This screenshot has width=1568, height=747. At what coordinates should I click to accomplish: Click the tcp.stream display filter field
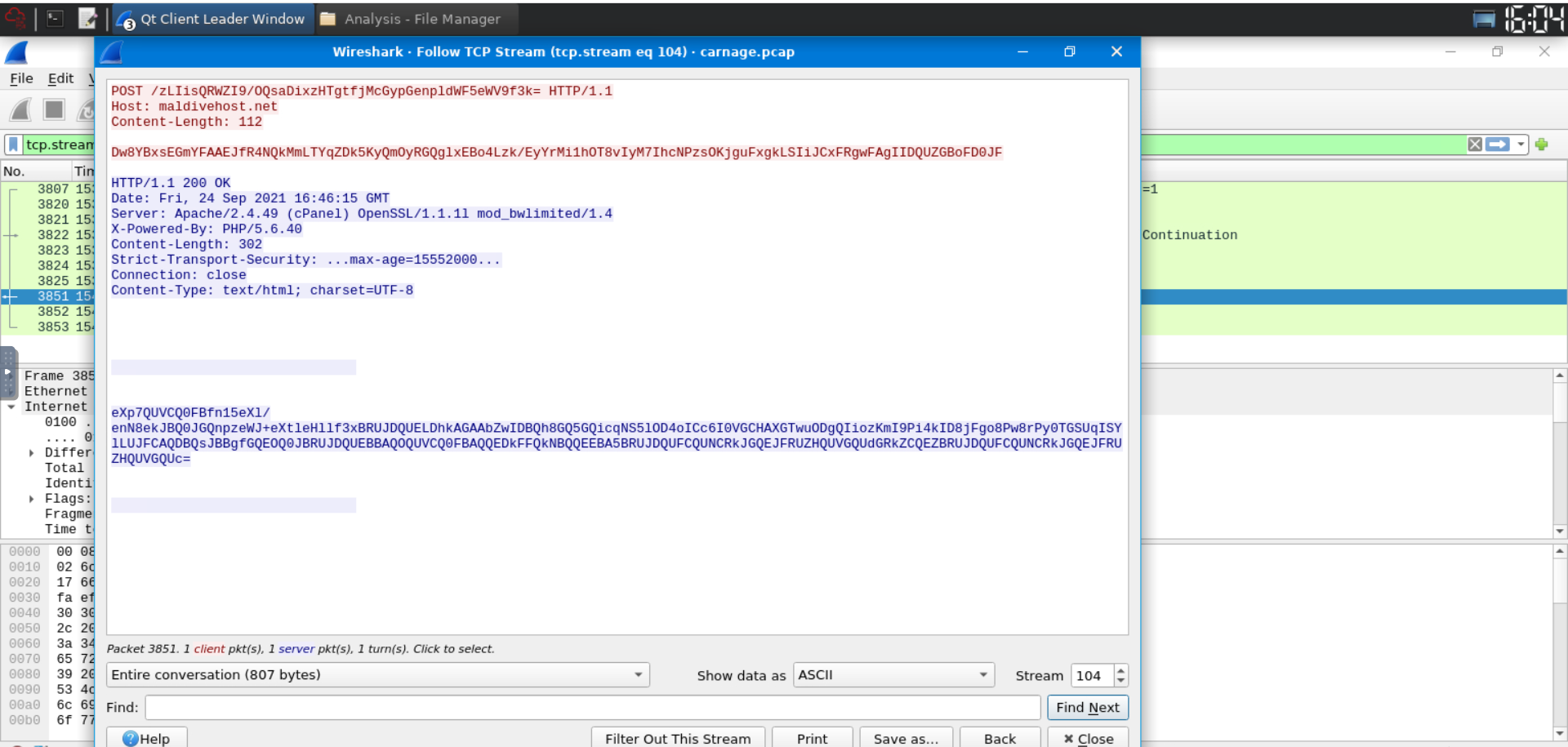point(59,145)
